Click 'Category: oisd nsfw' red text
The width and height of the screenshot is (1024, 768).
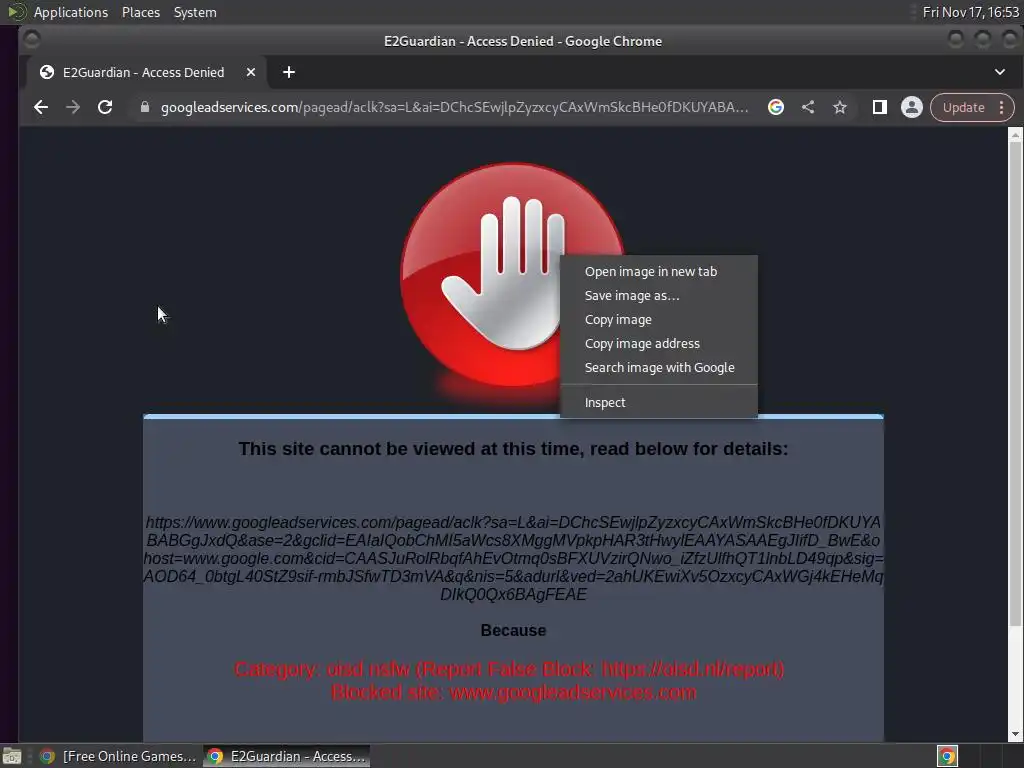point(509,669)
